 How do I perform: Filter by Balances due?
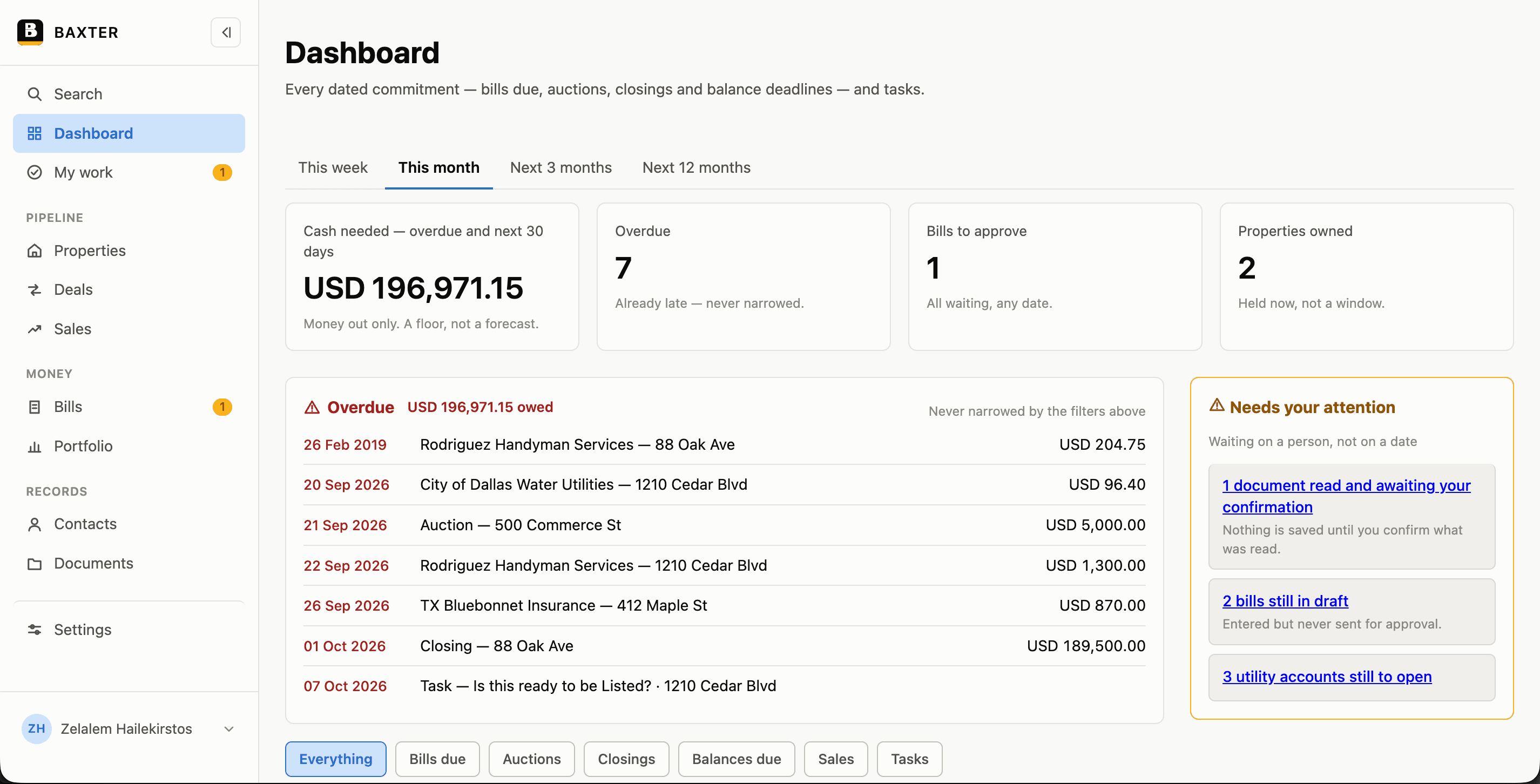pyautogui.click(x=737, y=758)
